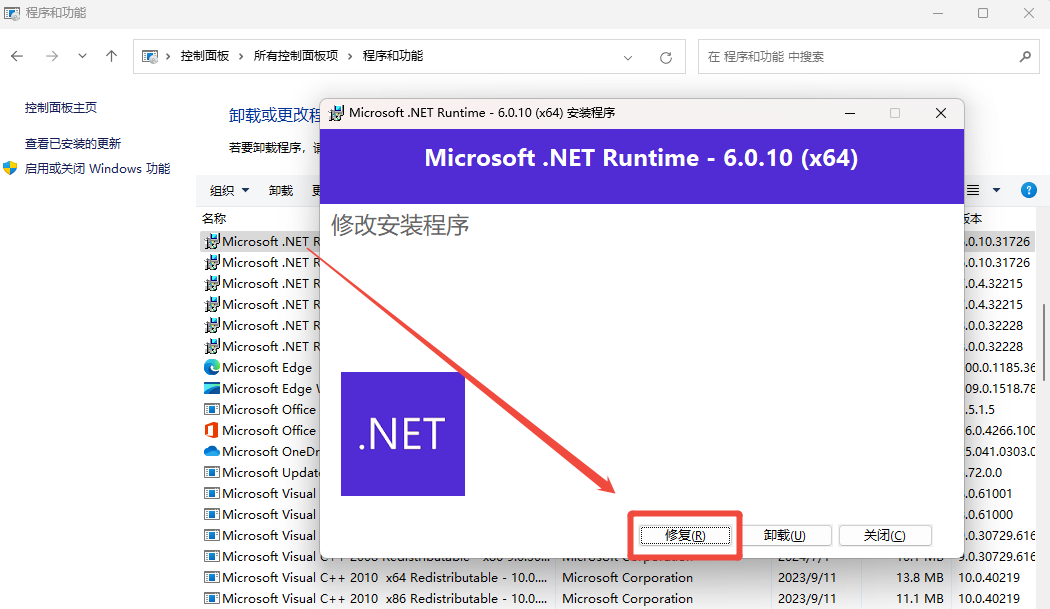Click the Microsoft Office program icon

(211, 409)
